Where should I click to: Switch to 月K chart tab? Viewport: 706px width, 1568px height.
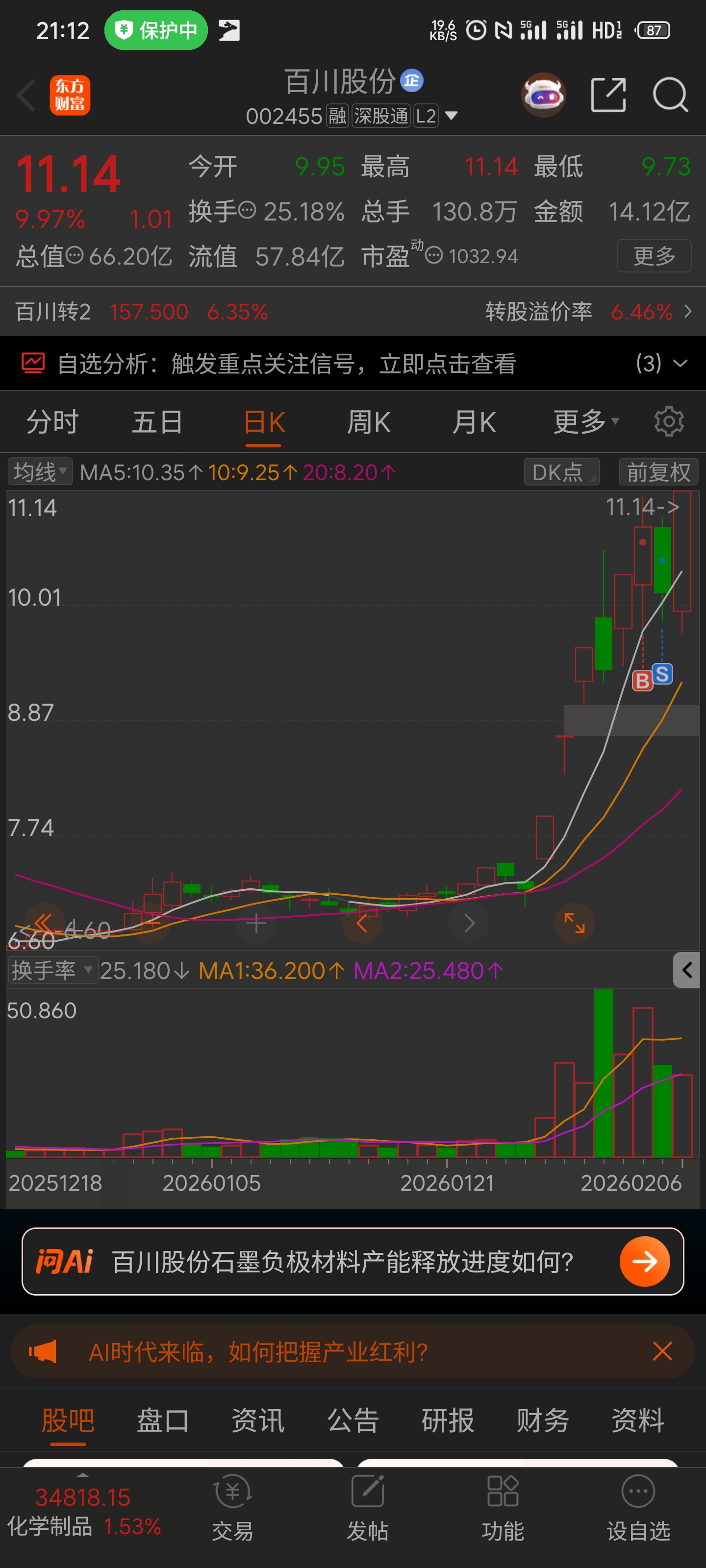(x=474, y=421)
